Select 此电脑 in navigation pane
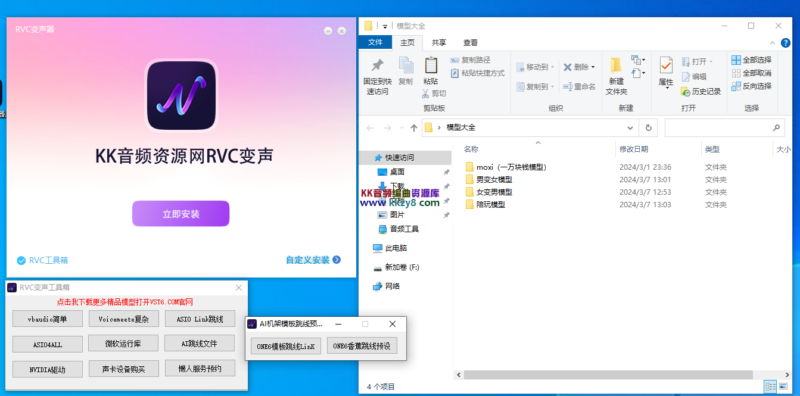Viewport: 800px width, 396px height. (x=390, y=248)
